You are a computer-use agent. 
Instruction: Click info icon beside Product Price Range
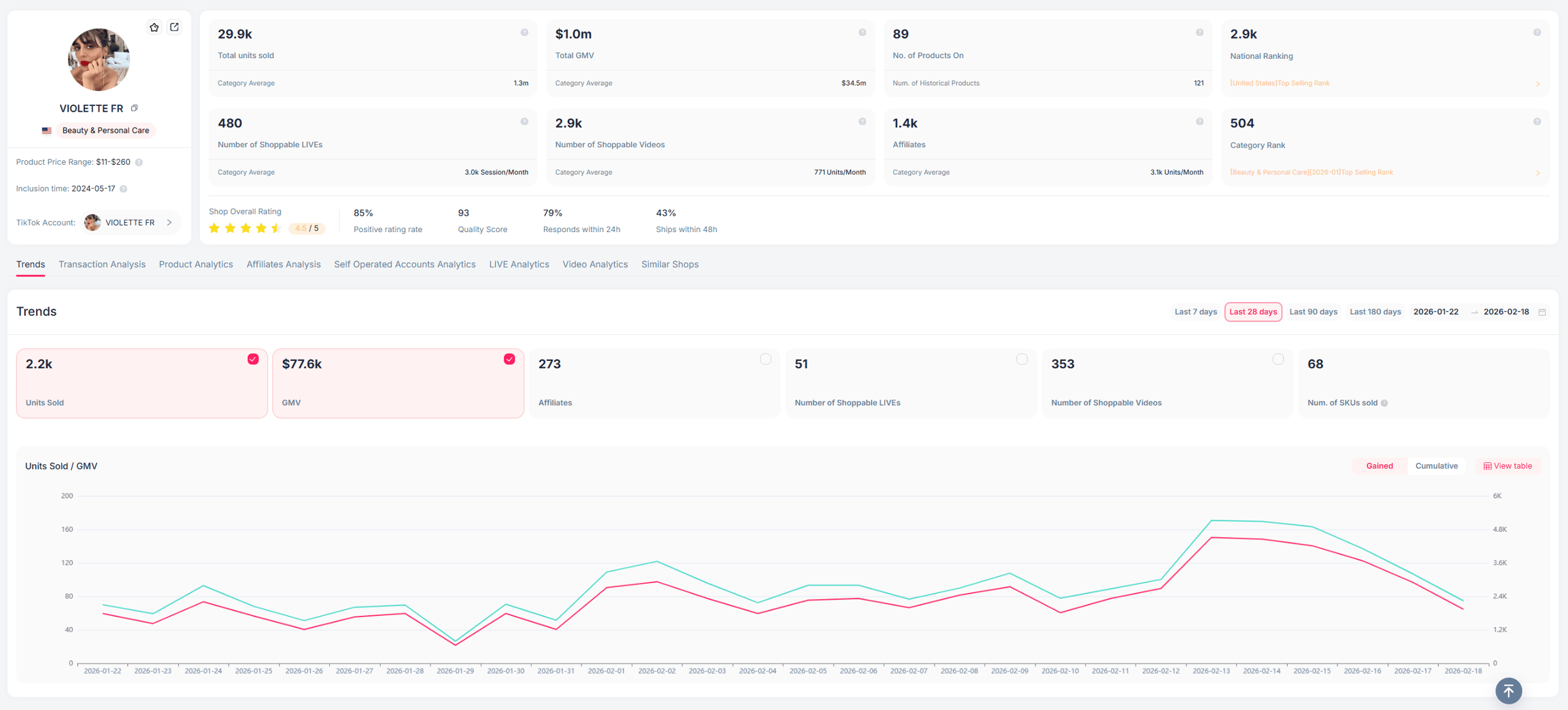pos(139,162)
